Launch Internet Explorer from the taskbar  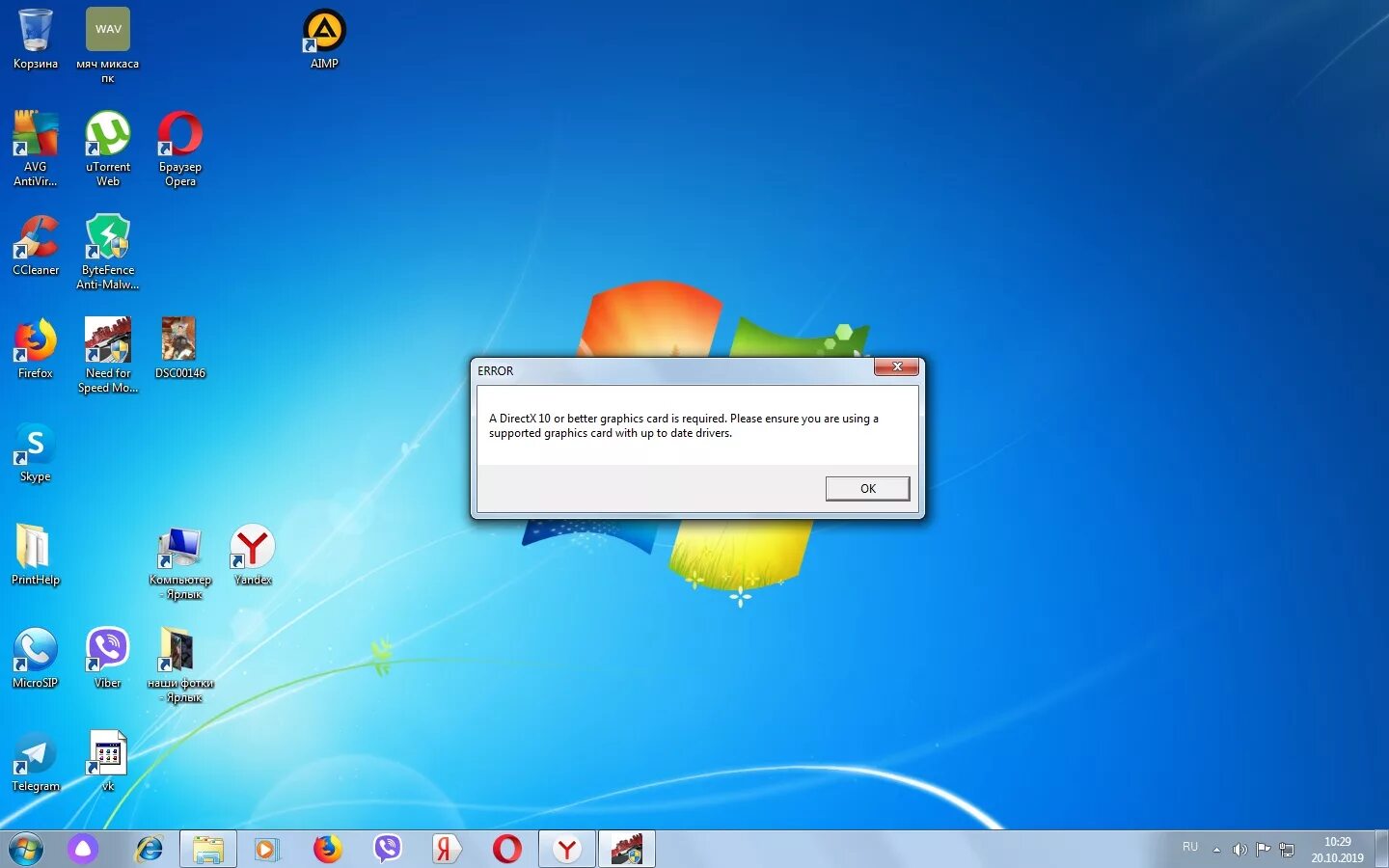click(149, 850)
